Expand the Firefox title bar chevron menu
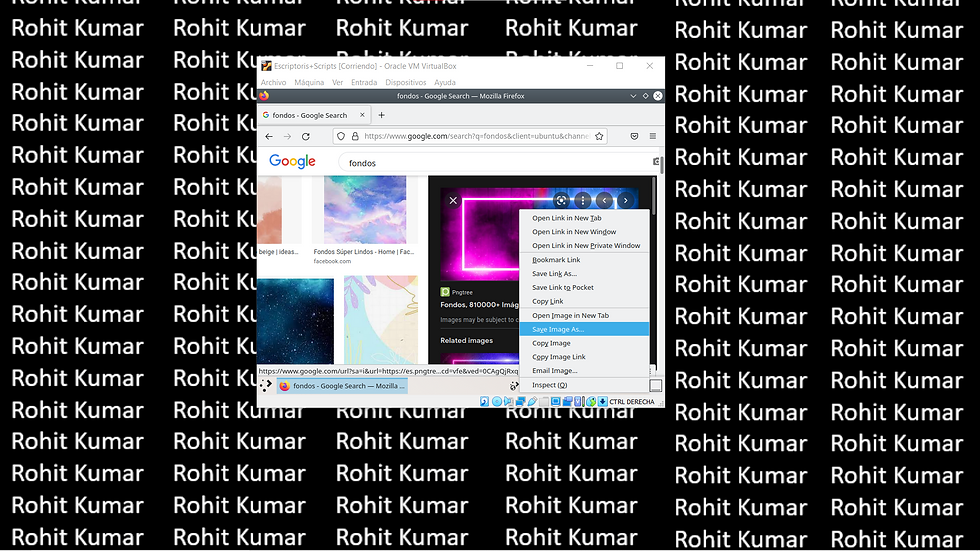Image resolution: width=980 pixels, height=551 pixels. point(633,96)
